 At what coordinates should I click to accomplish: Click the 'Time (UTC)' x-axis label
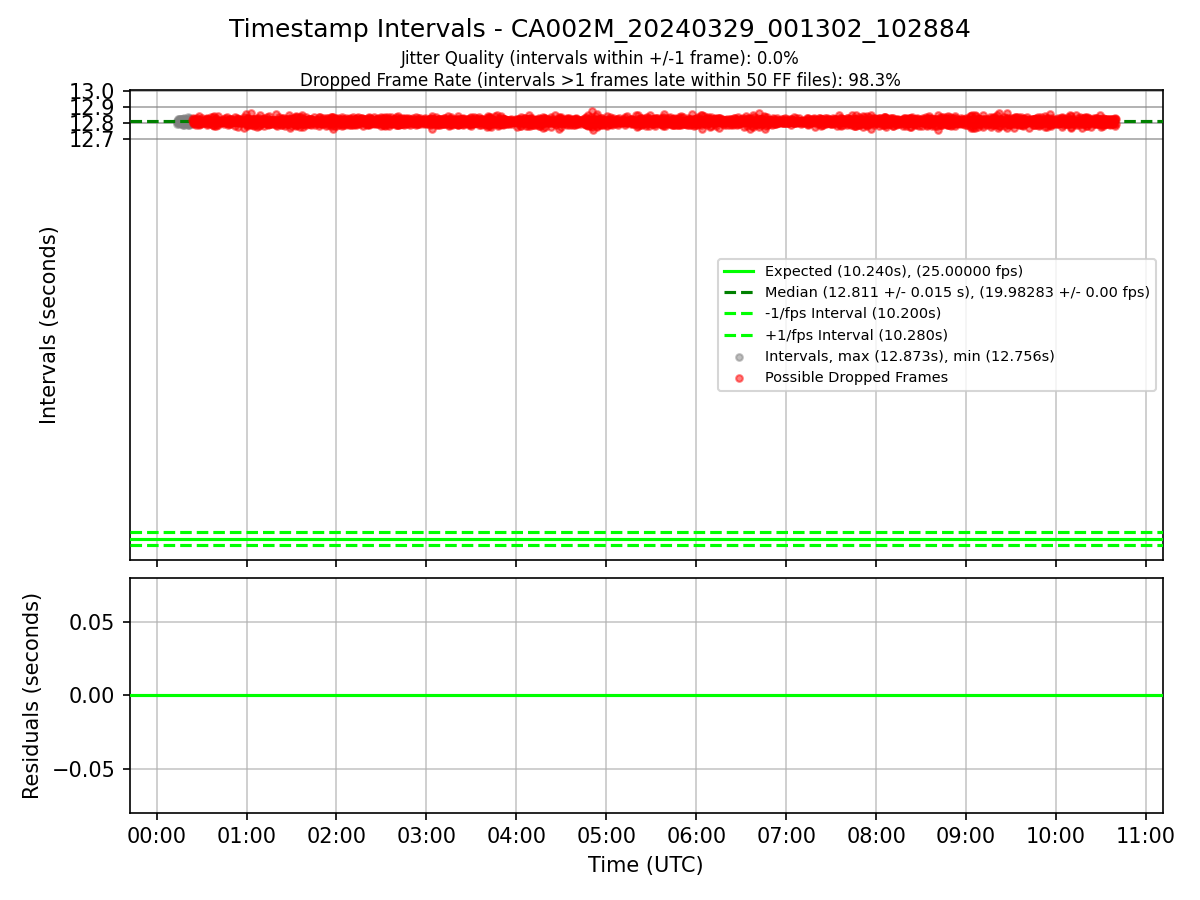pyautogui.click(x=645, y=865)
